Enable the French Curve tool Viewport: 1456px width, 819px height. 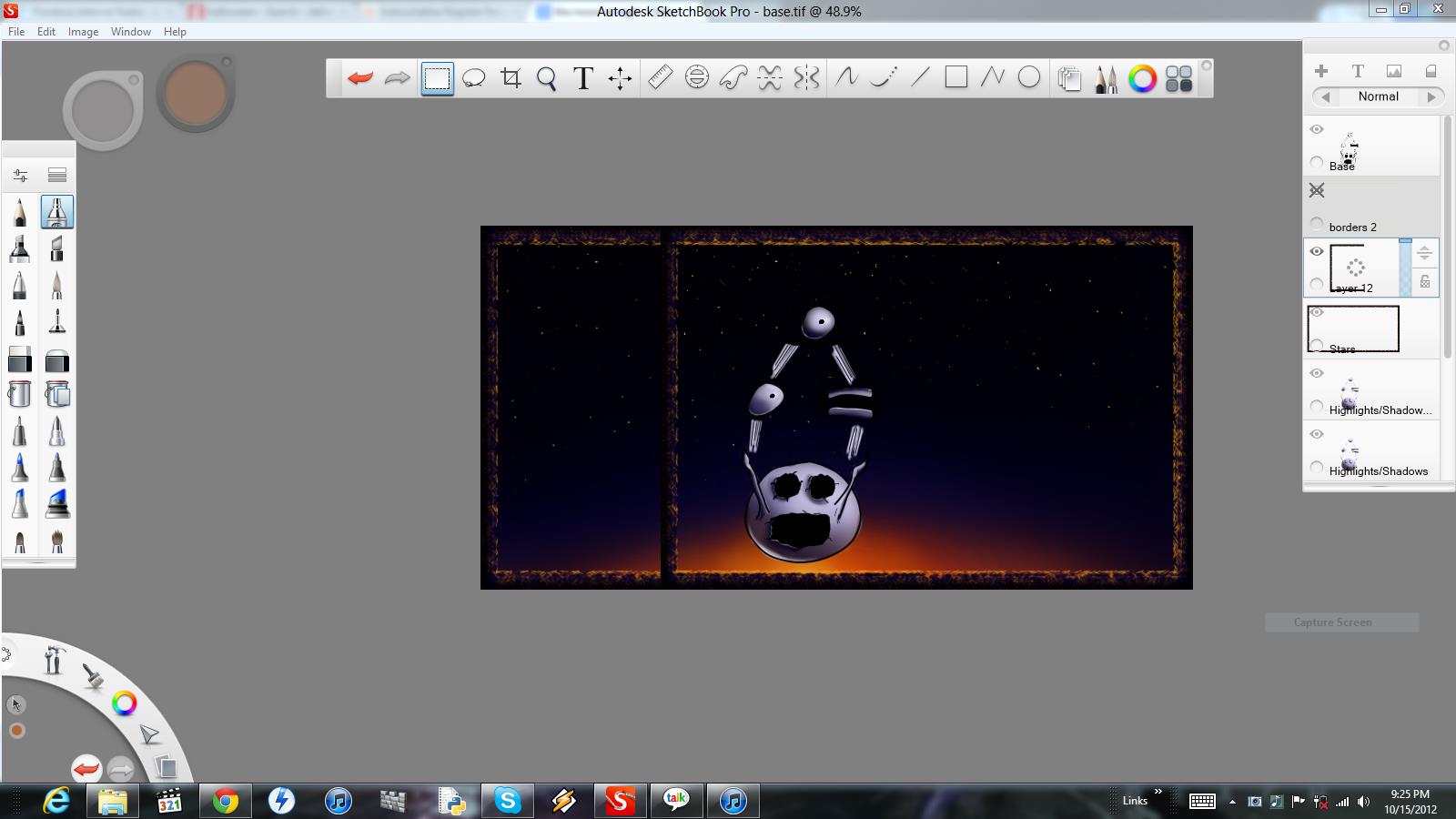tap(733, 78)
